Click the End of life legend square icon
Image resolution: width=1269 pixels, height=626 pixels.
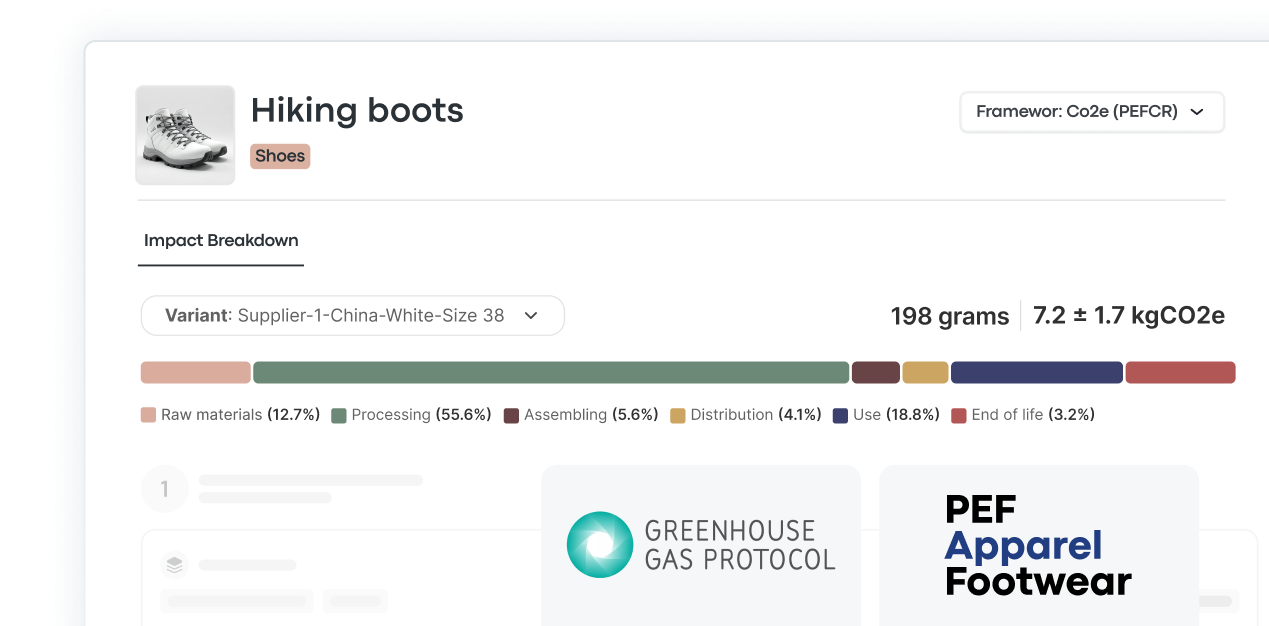coord(959,415)
